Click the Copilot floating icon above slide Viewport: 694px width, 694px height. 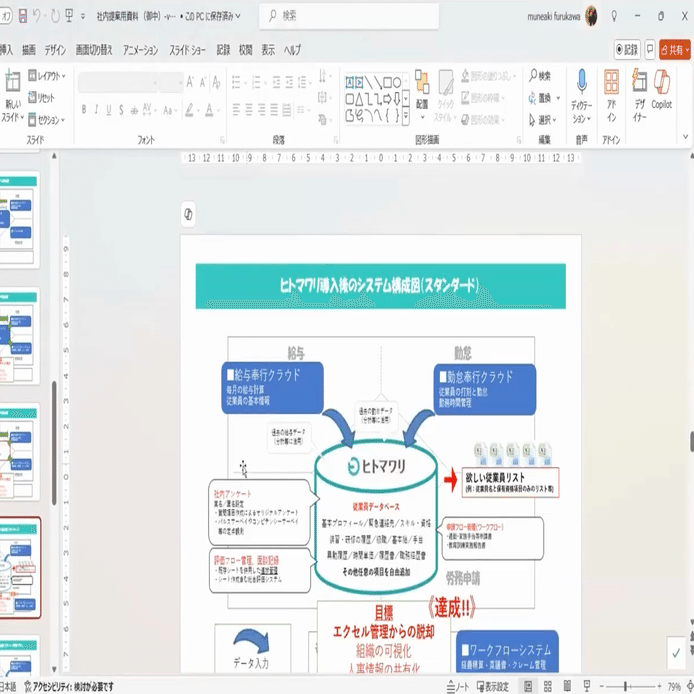pyautogui.click(x=188, y=214)
